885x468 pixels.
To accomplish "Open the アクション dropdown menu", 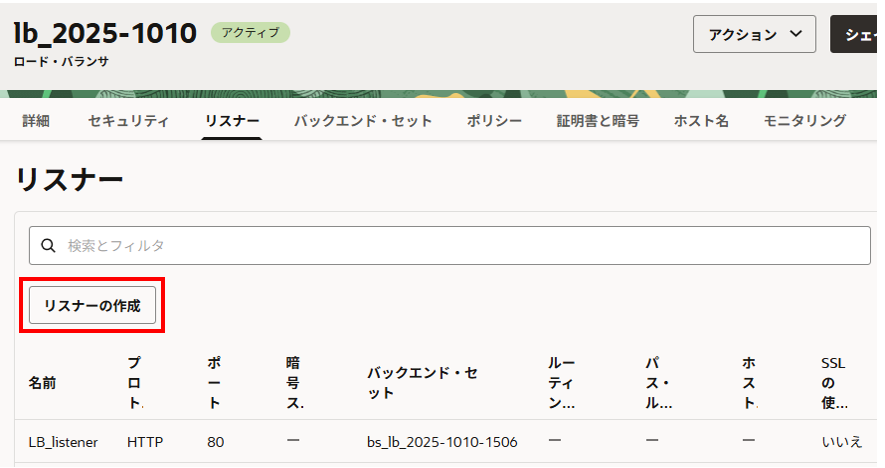I will click(754, 34).
